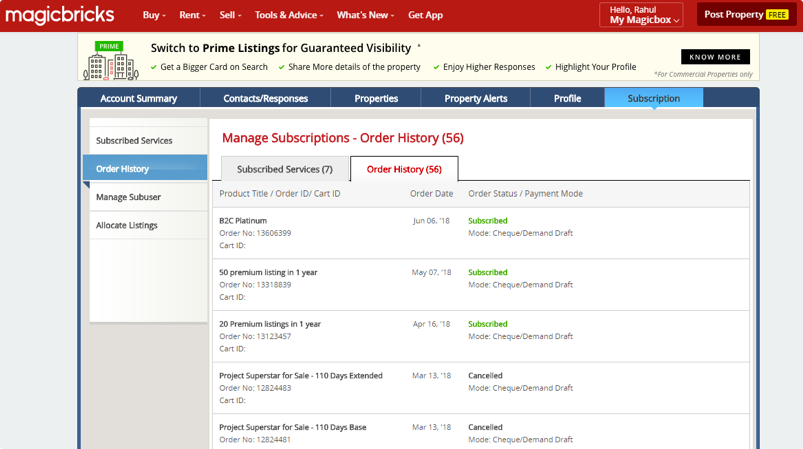
Task: Switch to Subscribed Services (7) tab
Action: tap(284, 169)
